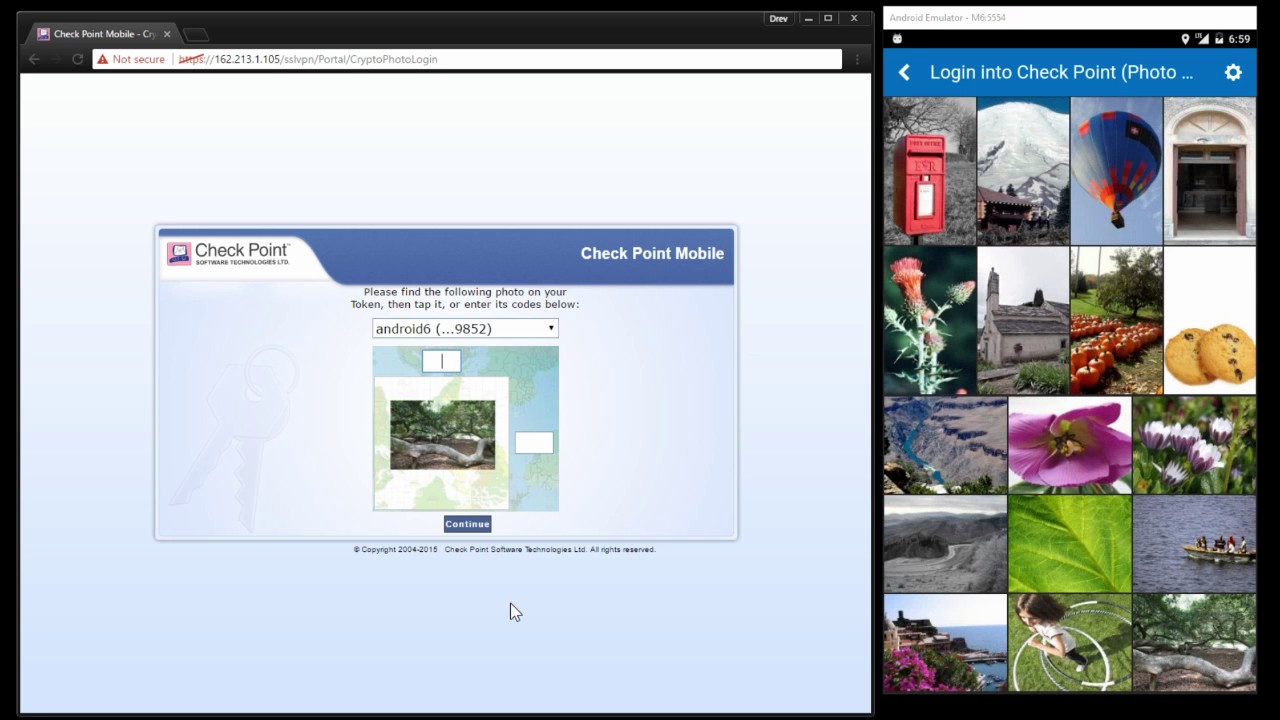
Task: Click the Check Point Mobile header text
Action: 652,253
